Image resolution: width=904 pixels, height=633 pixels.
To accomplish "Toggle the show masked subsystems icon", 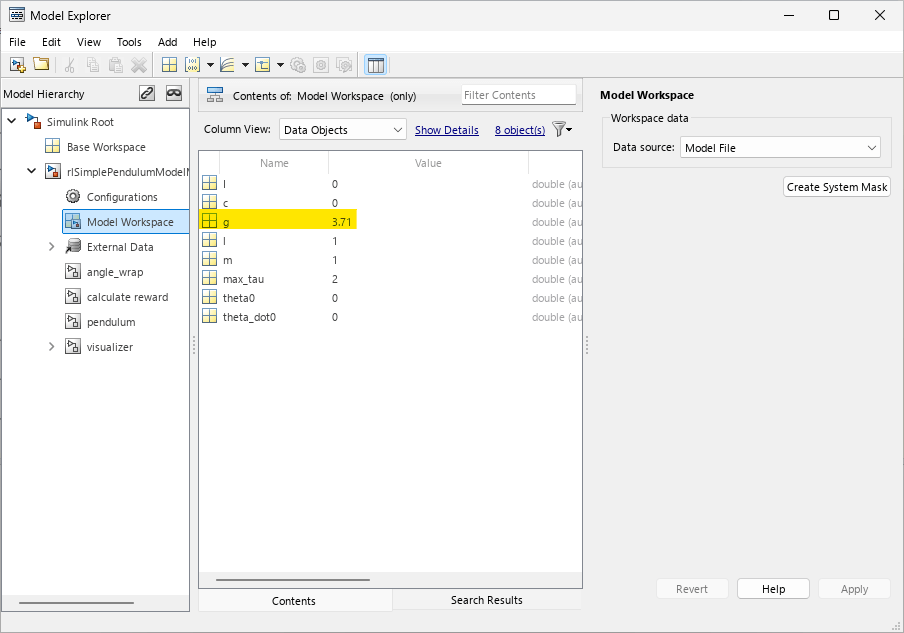I will pos(174,94).
